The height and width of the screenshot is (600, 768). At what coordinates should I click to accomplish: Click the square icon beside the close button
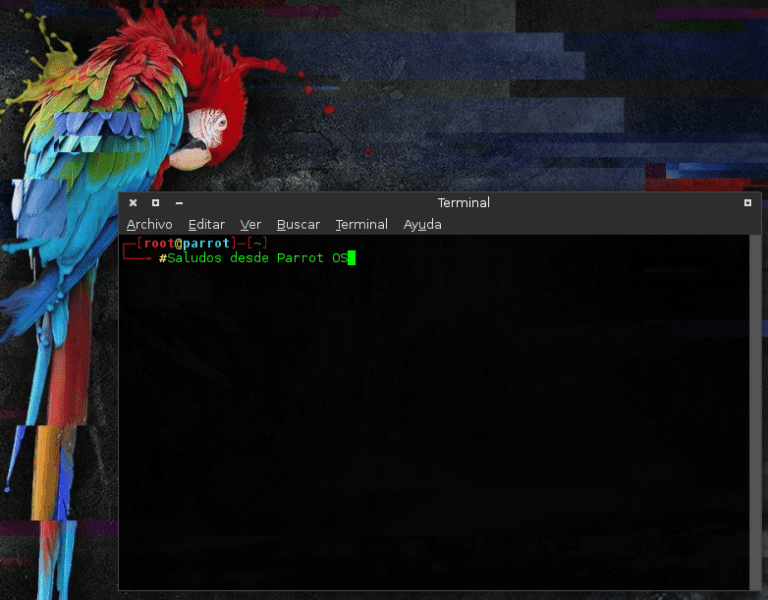pos(155,203)
